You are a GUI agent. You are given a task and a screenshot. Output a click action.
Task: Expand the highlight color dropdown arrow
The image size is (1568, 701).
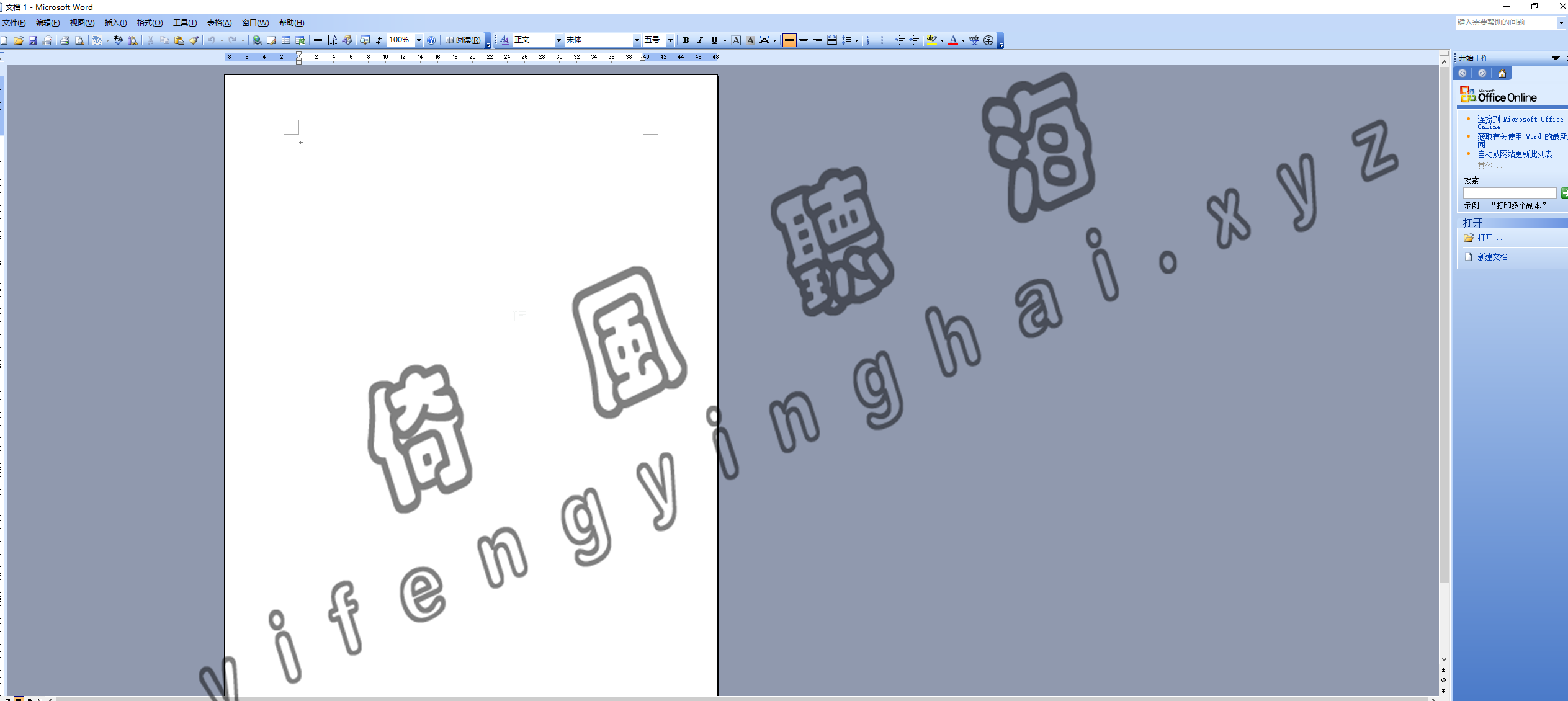coord(942,40)
